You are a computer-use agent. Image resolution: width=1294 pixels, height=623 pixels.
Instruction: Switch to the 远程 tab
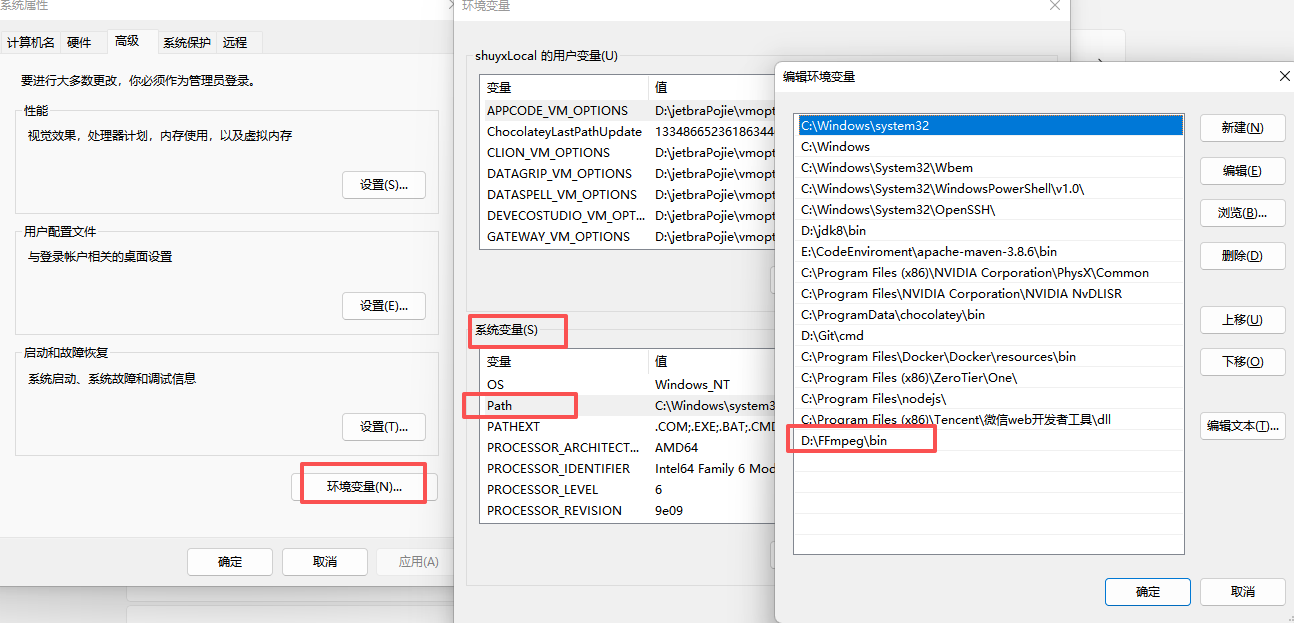[237, 42]
